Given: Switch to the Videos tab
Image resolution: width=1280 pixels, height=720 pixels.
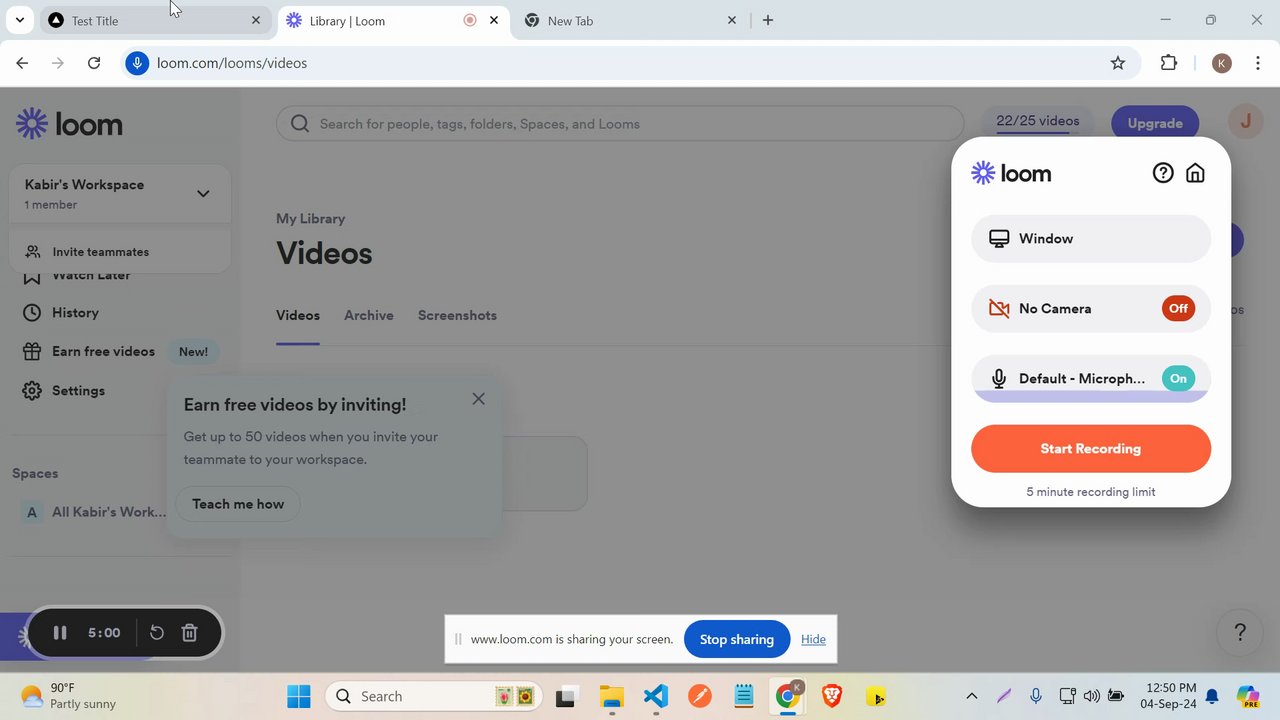Looking at the screenshot, I should click(x=298, y=315).
